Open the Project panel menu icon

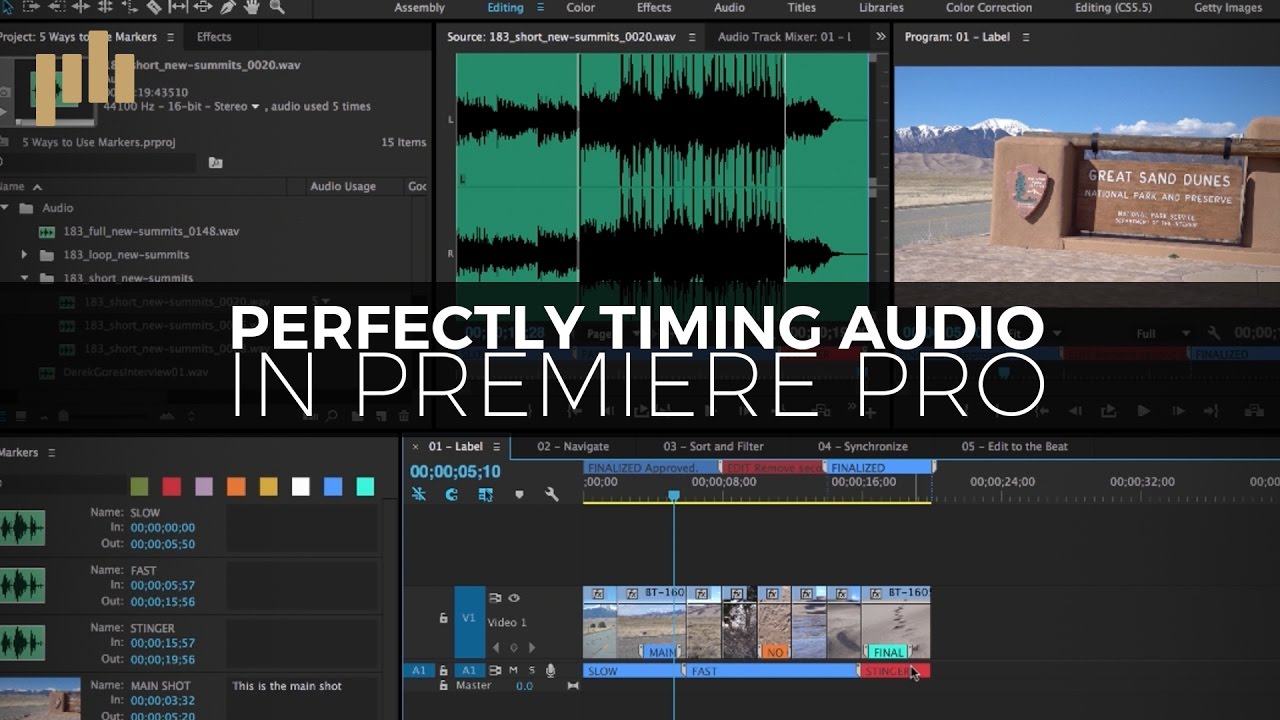(x=170, y=37)
